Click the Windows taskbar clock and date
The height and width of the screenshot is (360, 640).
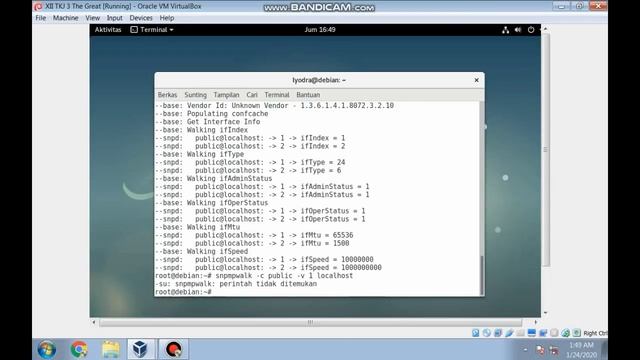tap(581, 350)
